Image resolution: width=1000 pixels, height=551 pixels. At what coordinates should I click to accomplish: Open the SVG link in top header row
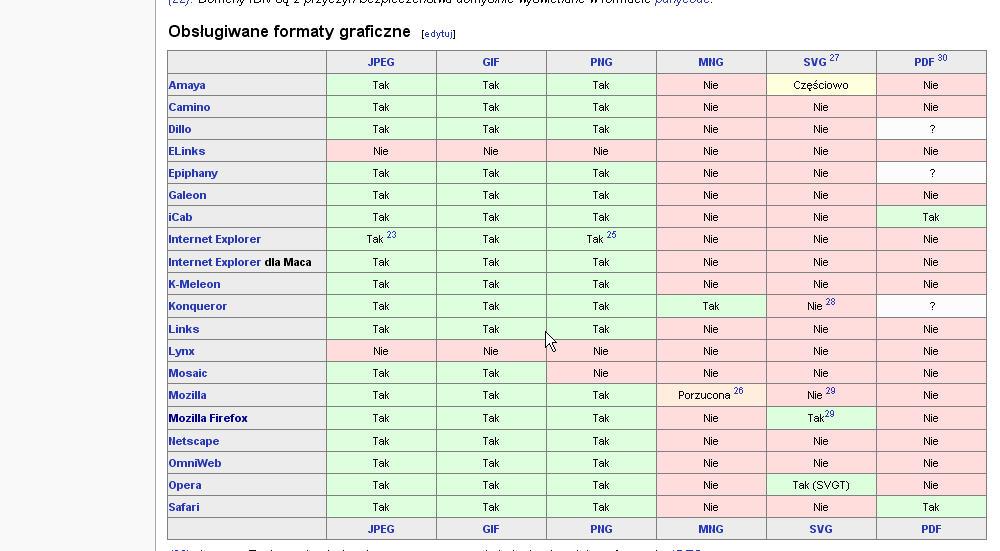(x=814, y=62)
